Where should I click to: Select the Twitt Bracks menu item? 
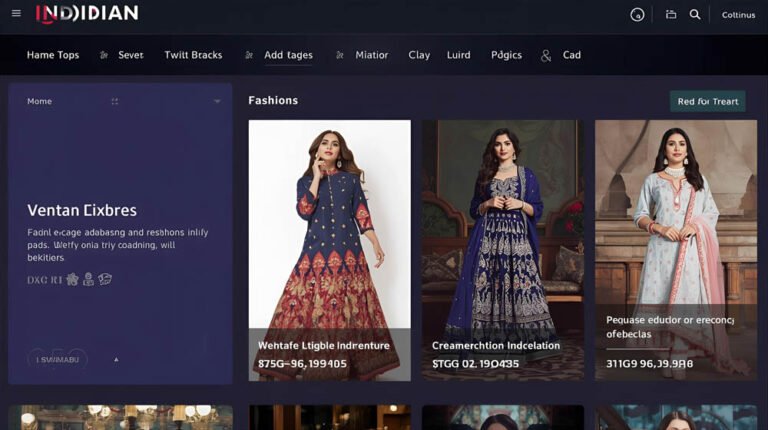(x=193, y=56)
